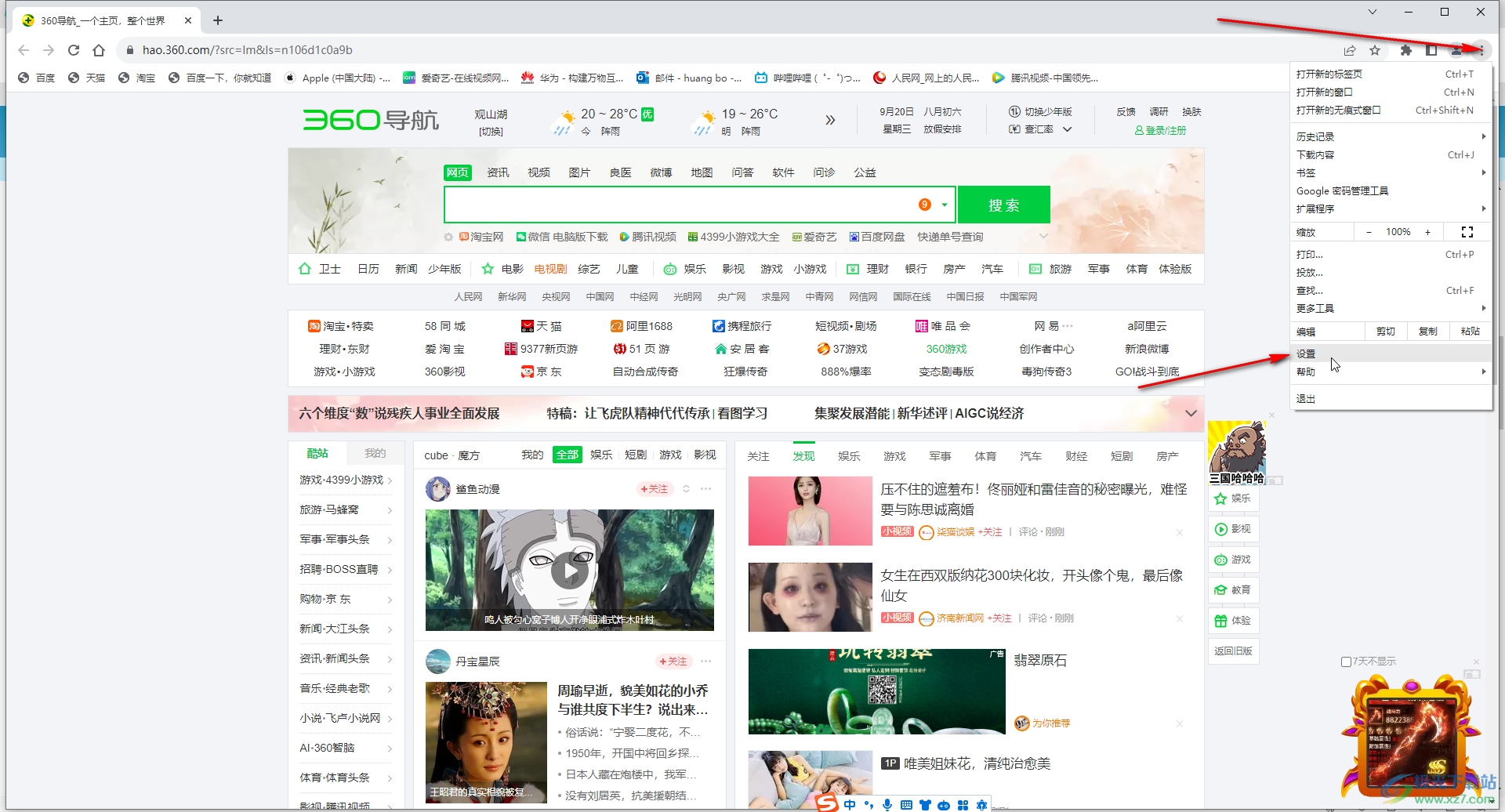Click the three-dot Chrome menu button
1505x812 pixels.
tap(1481, 50)
